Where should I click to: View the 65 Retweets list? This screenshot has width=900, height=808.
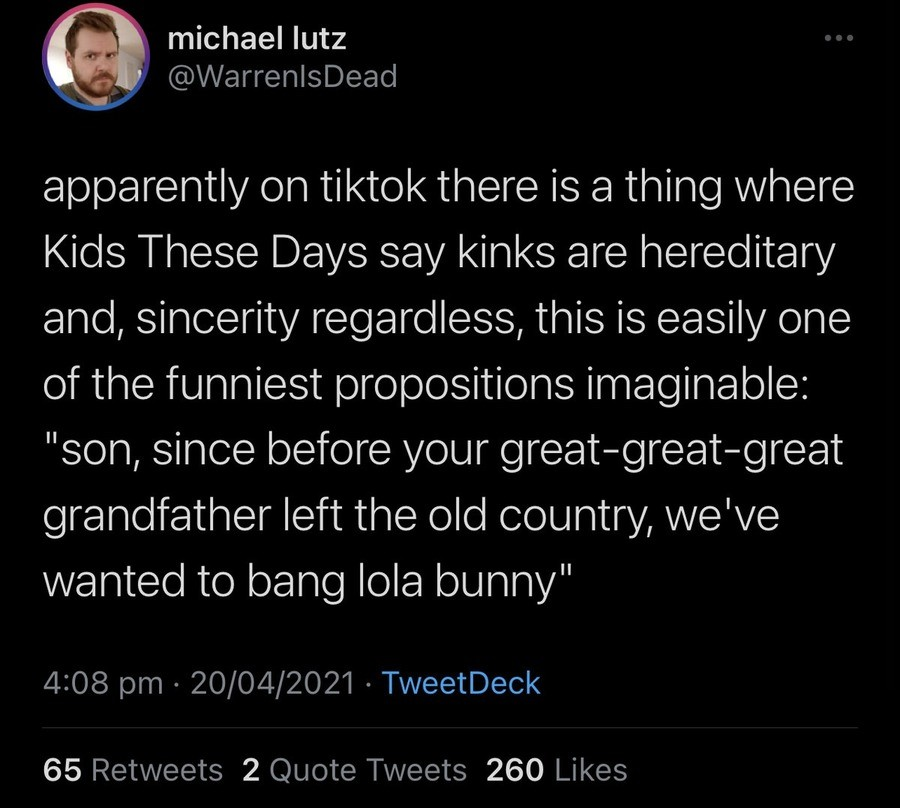click(x=133, y=770)
